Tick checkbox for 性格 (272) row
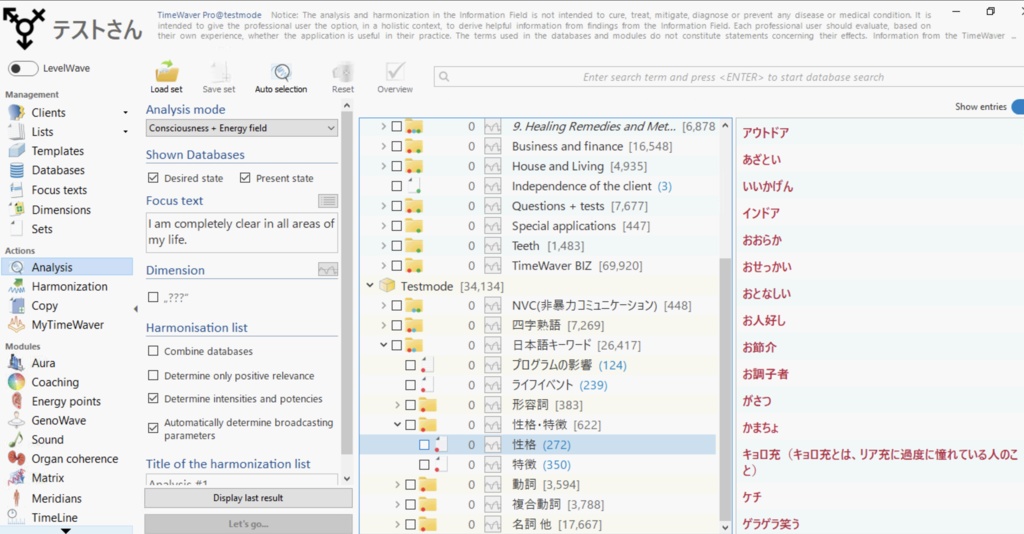The image size is (1024, 534). coord(424,445)
